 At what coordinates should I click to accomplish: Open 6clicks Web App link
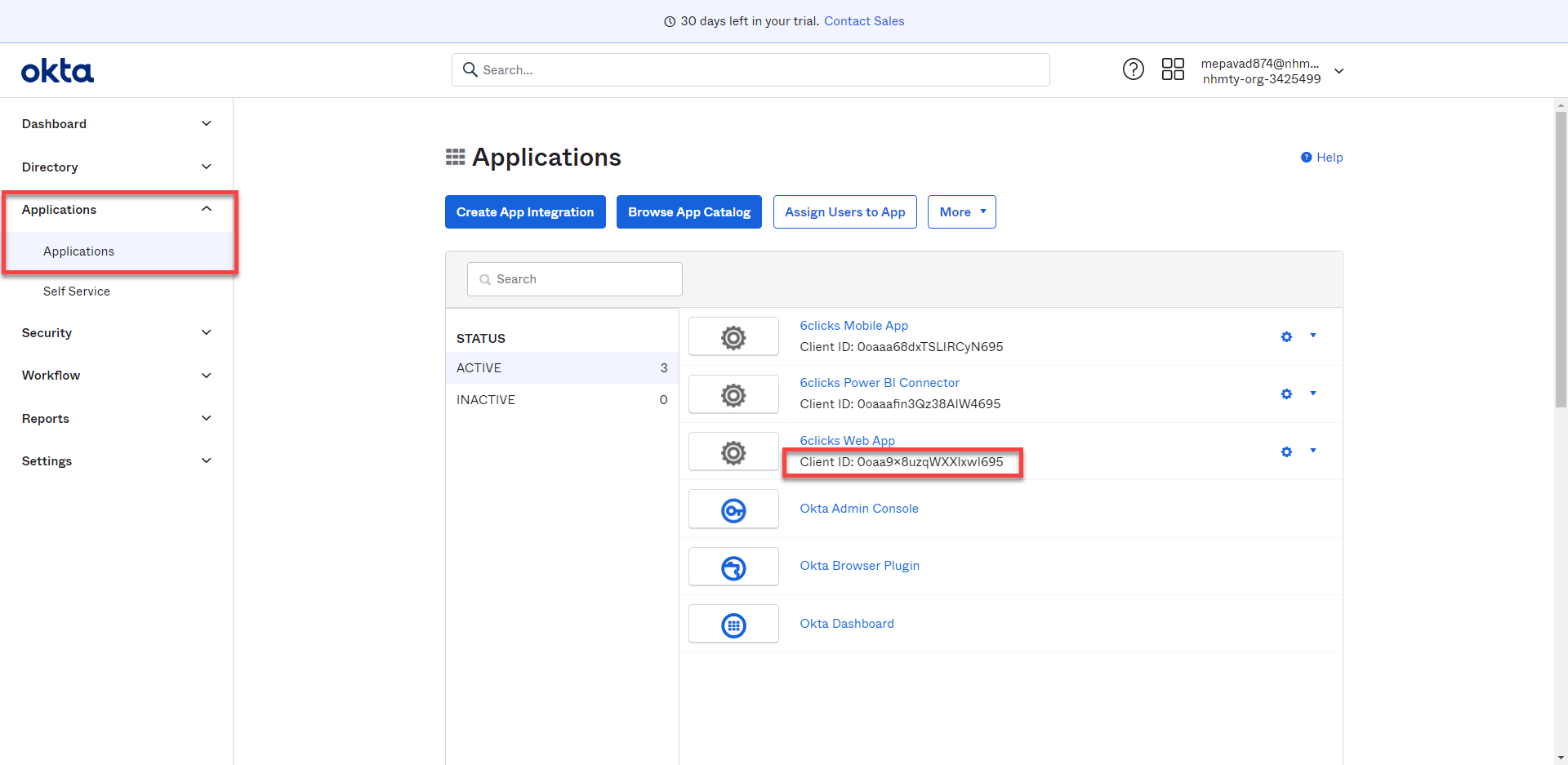coord(847,441)
